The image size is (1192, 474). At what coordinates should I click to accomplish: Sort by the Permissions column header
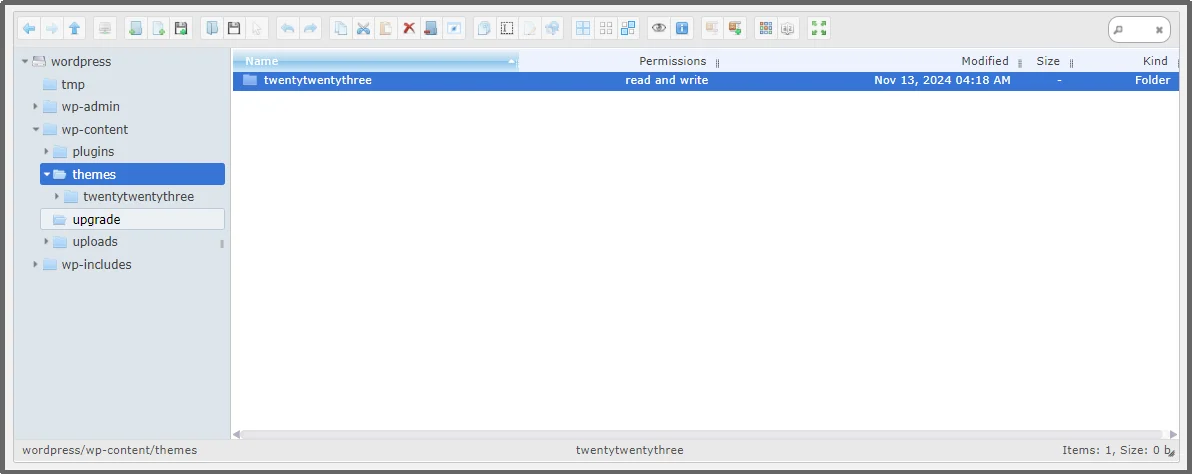pos(672,61)
